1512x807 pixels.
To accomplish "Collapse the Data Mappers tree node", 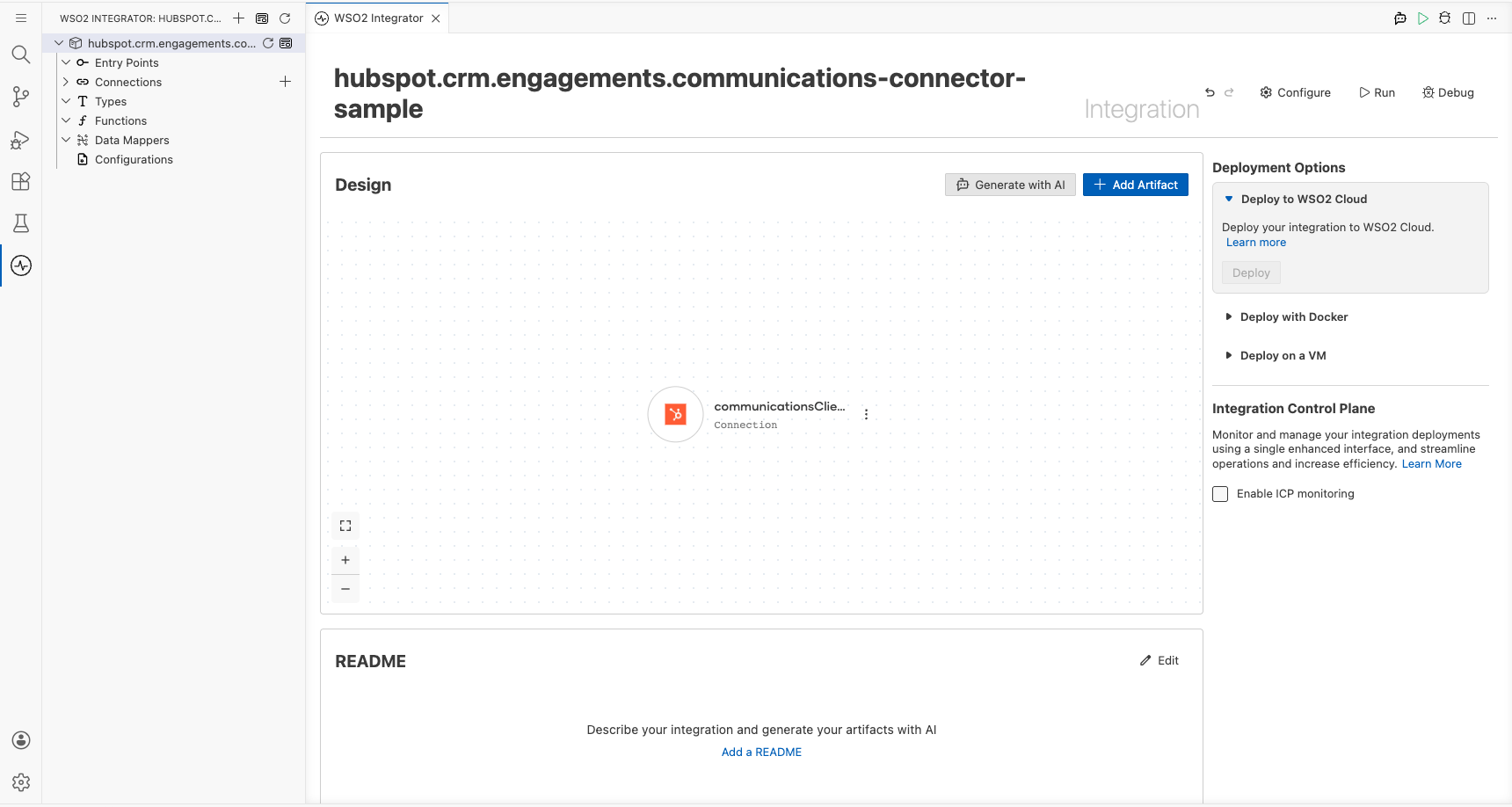I will coord(66,140).
